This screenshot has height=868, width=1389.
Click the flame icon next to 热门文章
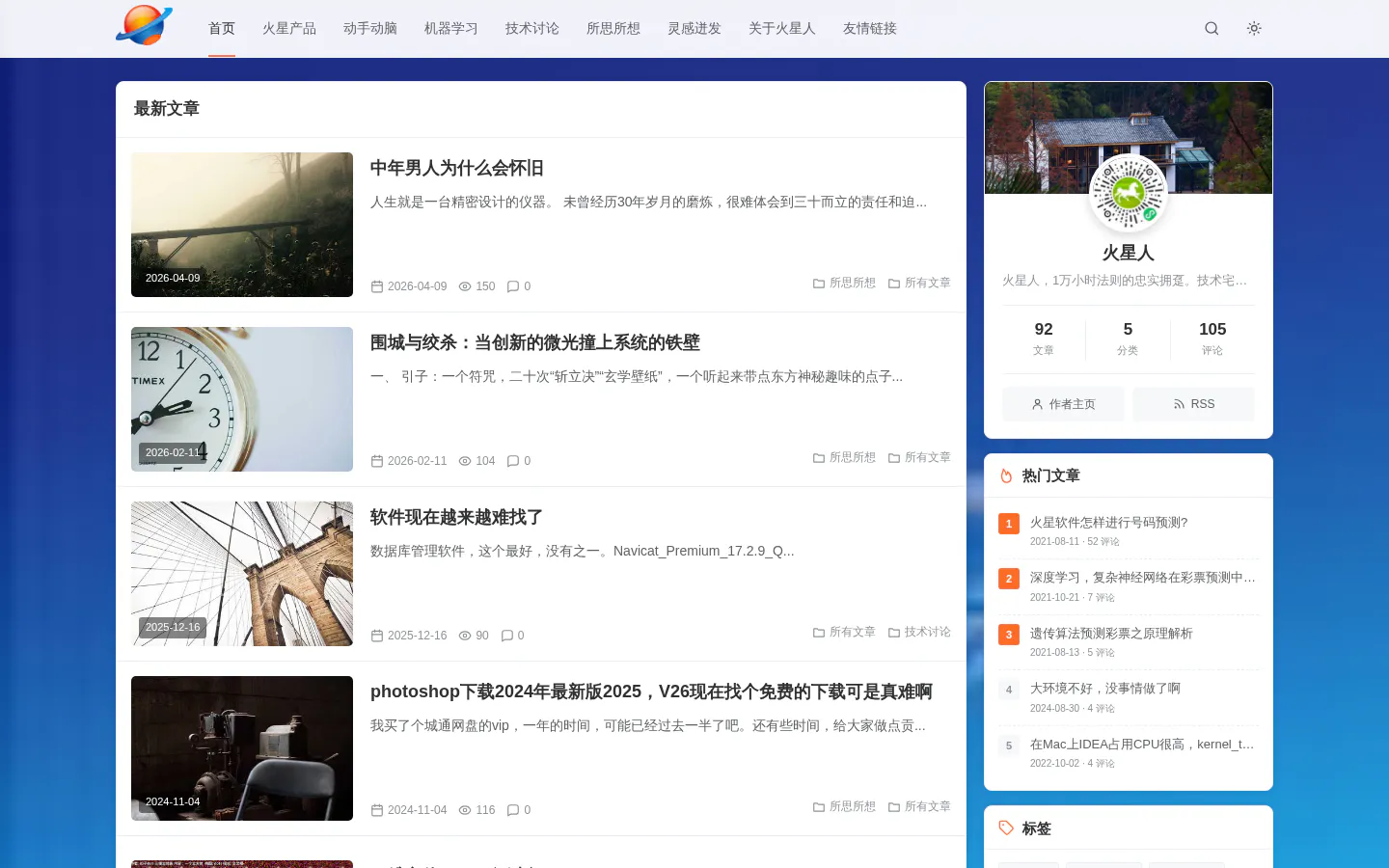pyautogui.click(x=1006, y=475)
